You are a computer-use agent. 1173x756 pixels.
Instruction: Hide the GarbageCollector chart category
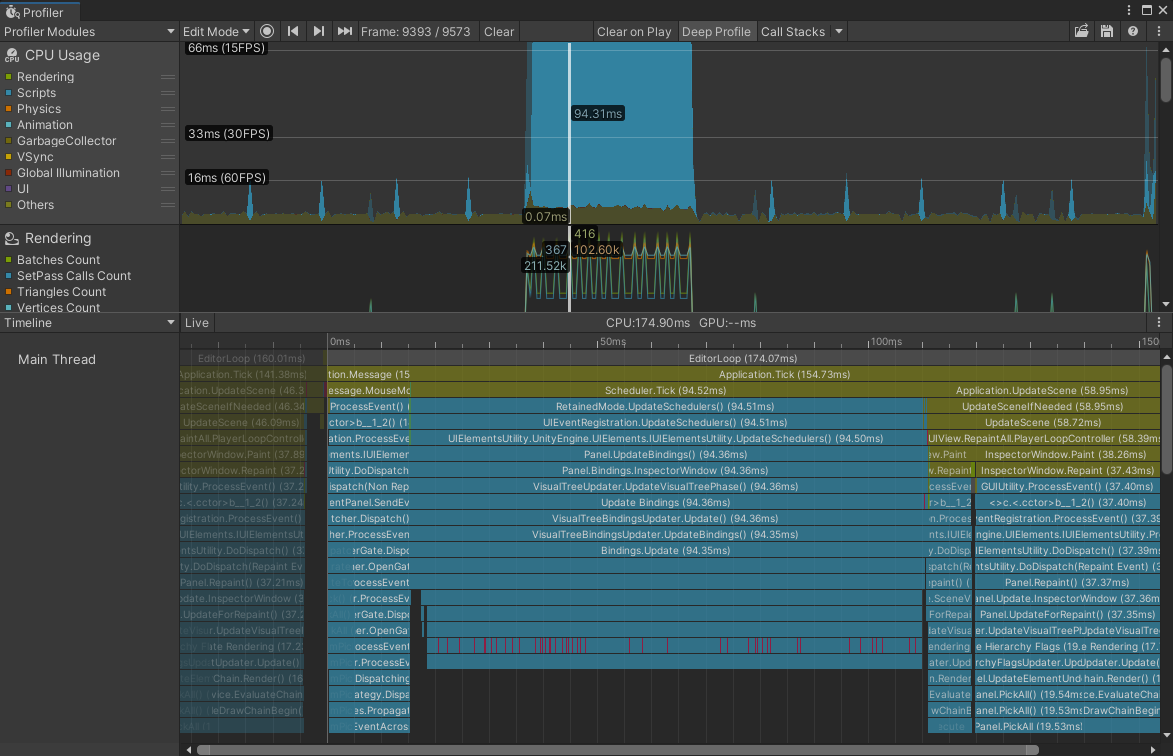tap(9, 140)
